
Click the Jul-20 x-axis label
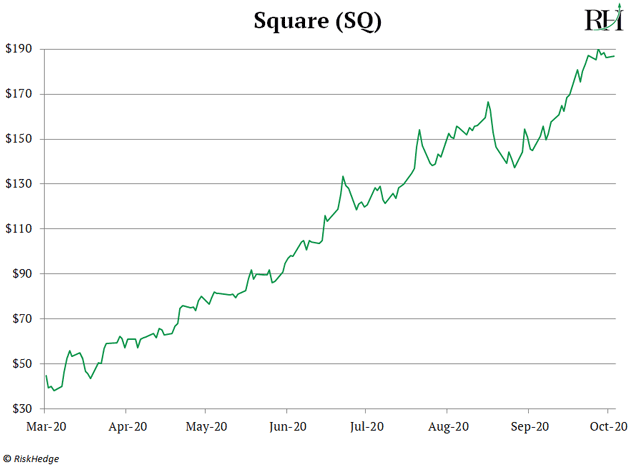pyautogui.click(x=367, y=427)
